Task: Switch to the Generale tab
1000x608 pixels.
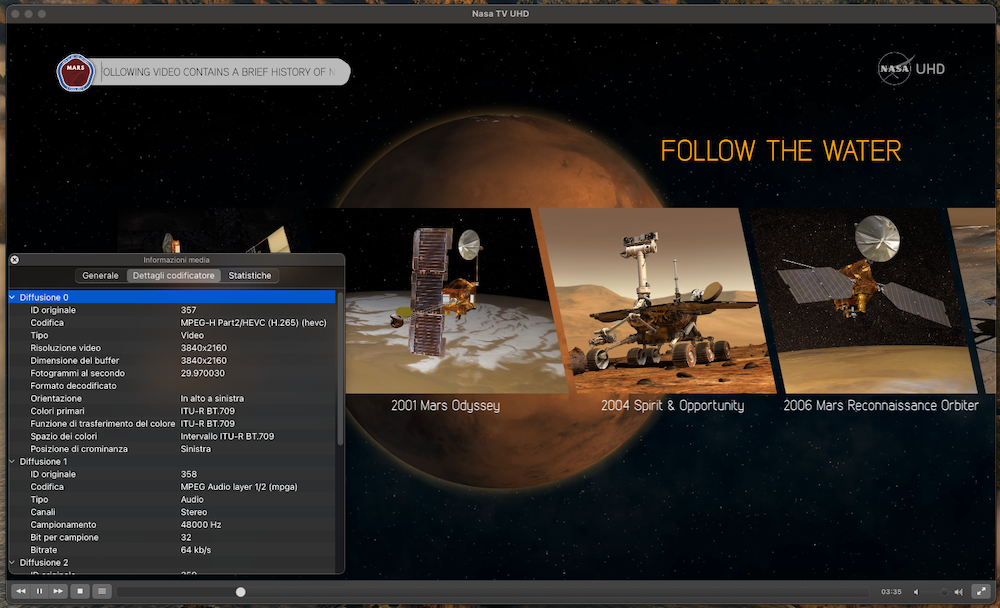Action: tap(100, 276)
